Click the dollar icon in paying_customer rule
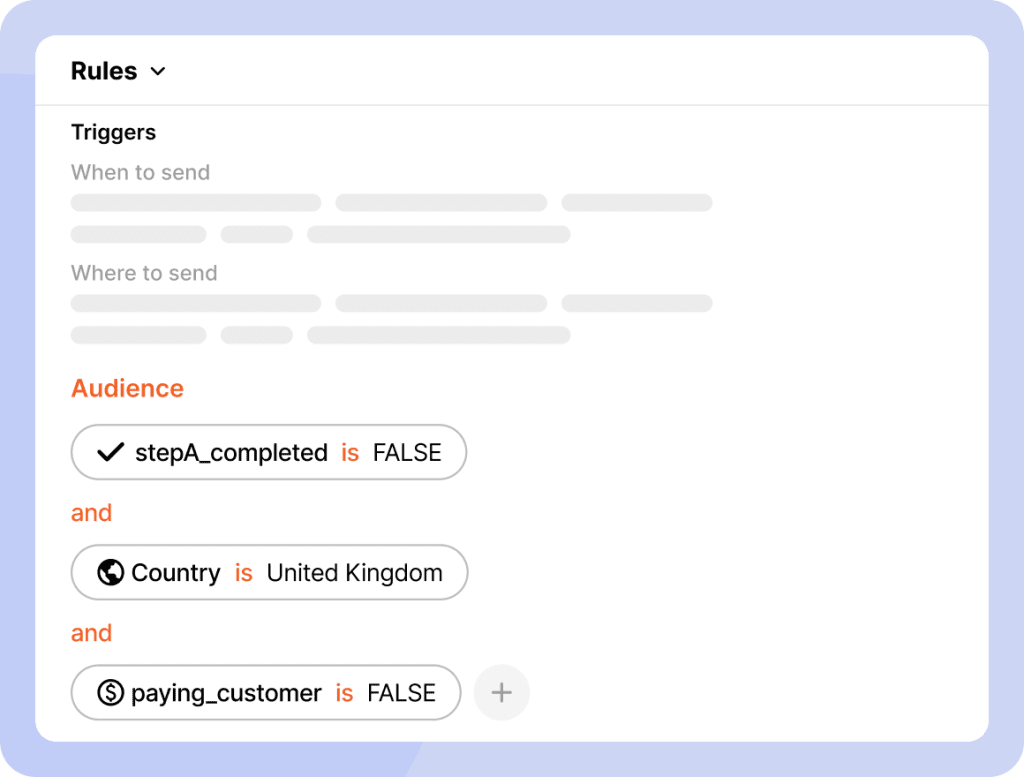 point(110,693)
